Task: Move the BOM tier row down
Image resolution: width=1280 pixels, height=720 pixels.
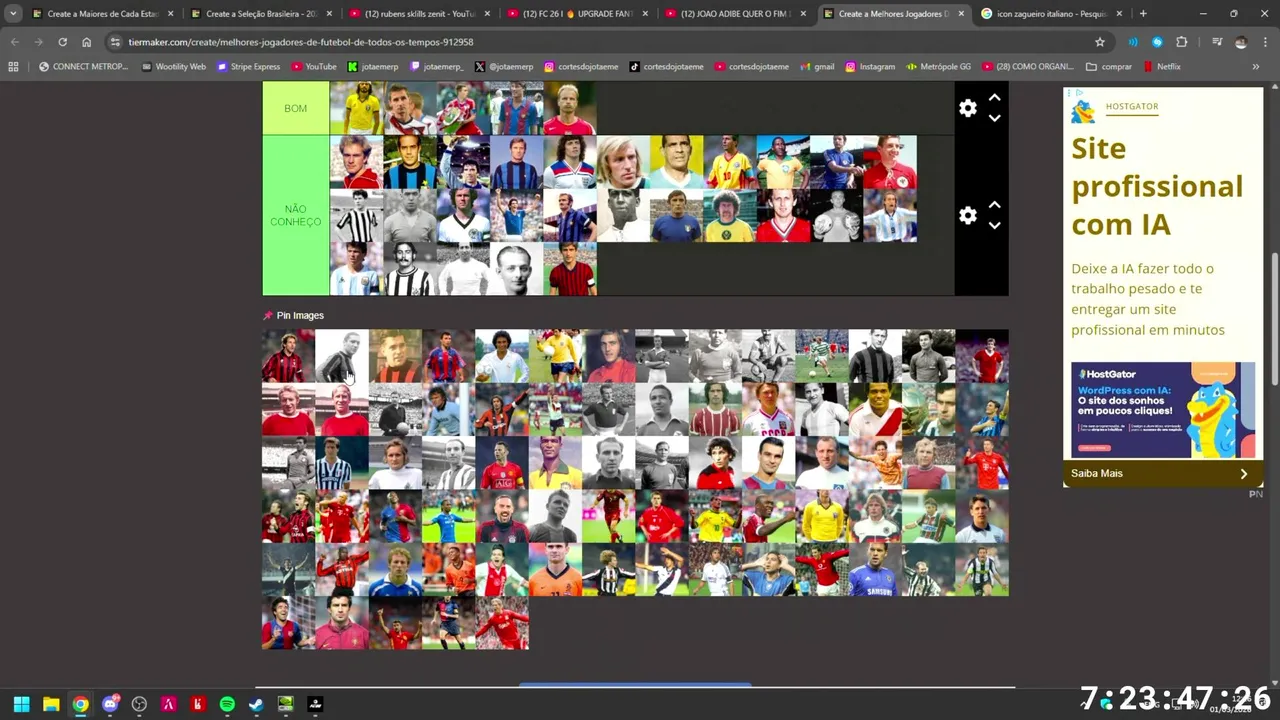Action: click(994, 118)
